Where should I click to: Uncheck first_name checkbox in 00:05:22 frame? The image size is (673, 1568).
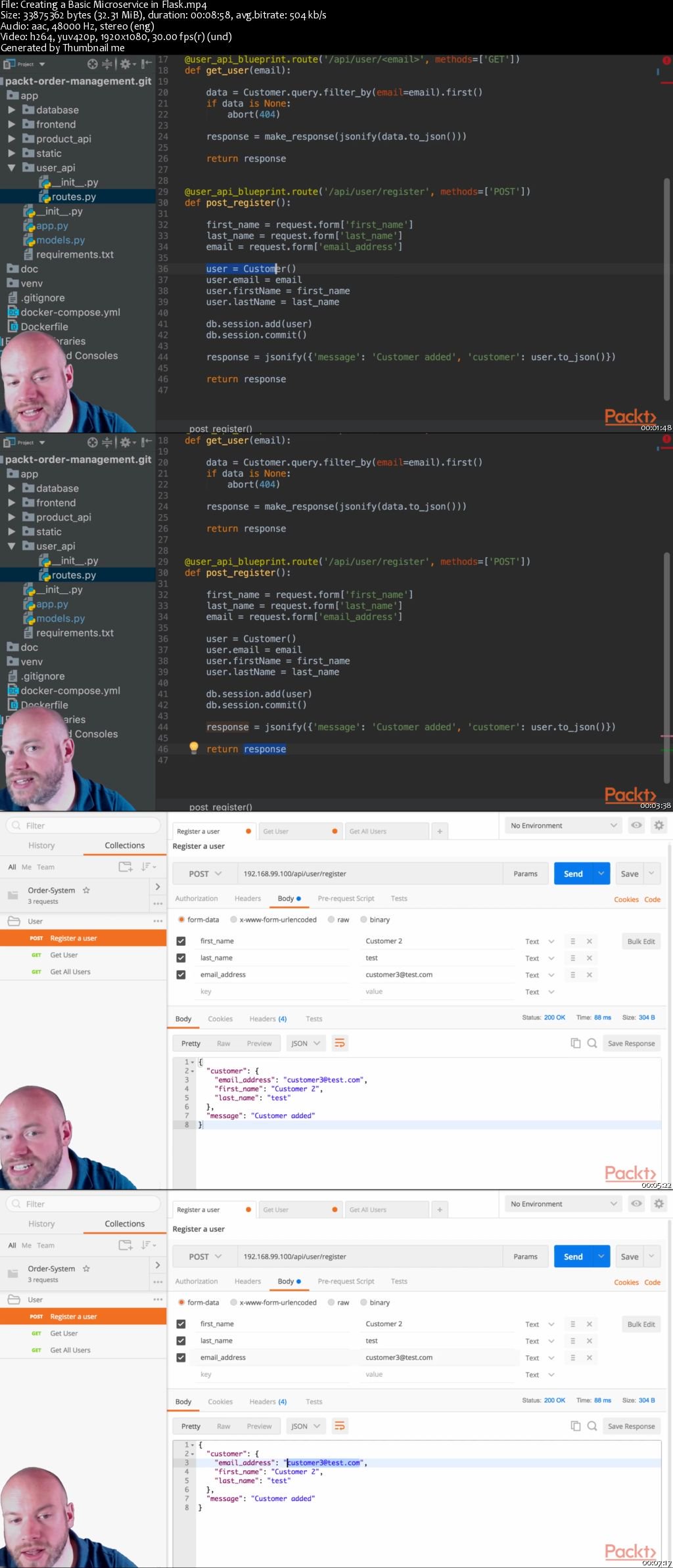coord(181,941)
